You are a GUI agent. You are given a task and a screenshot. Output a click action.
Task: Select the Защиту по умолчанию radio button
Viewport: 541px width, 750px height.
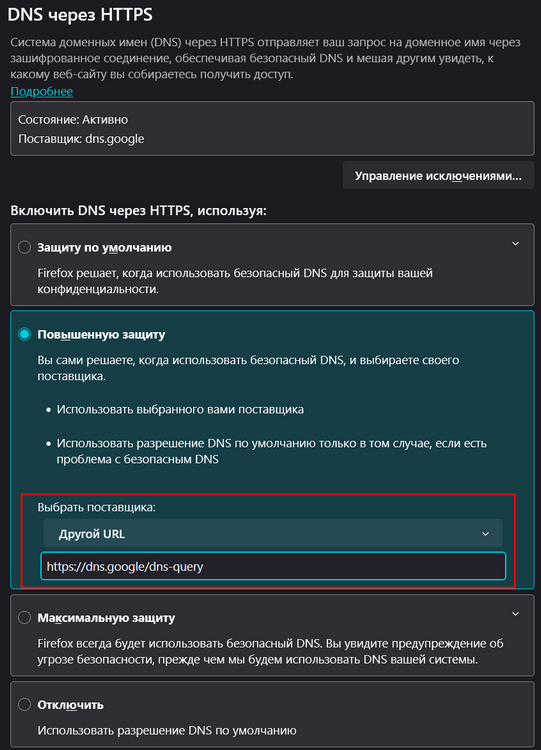pyautogui.click(x=24, y=247)
